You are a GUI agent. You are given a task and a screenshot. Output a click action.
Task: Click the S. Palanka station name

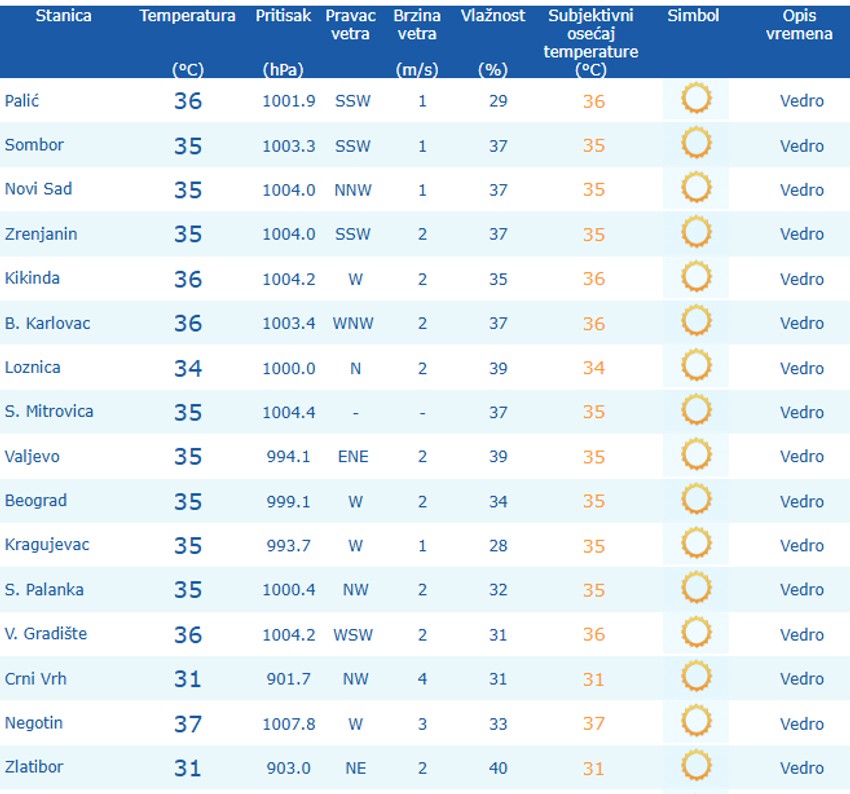tap(44, 589)
